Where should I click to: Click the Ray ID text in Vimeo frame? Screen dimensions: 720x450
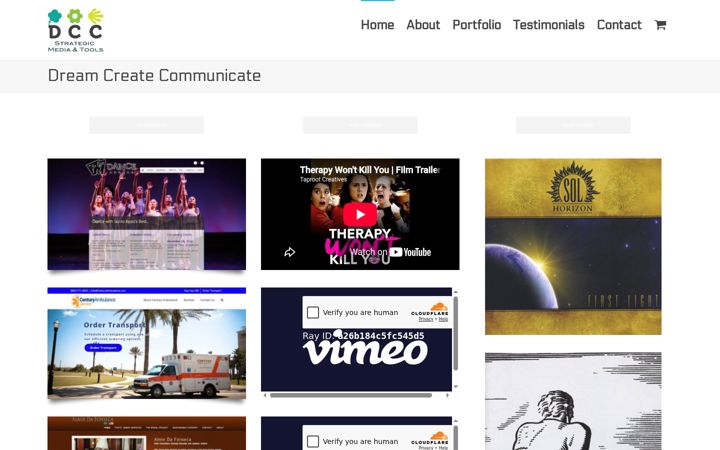click(363, 336)
